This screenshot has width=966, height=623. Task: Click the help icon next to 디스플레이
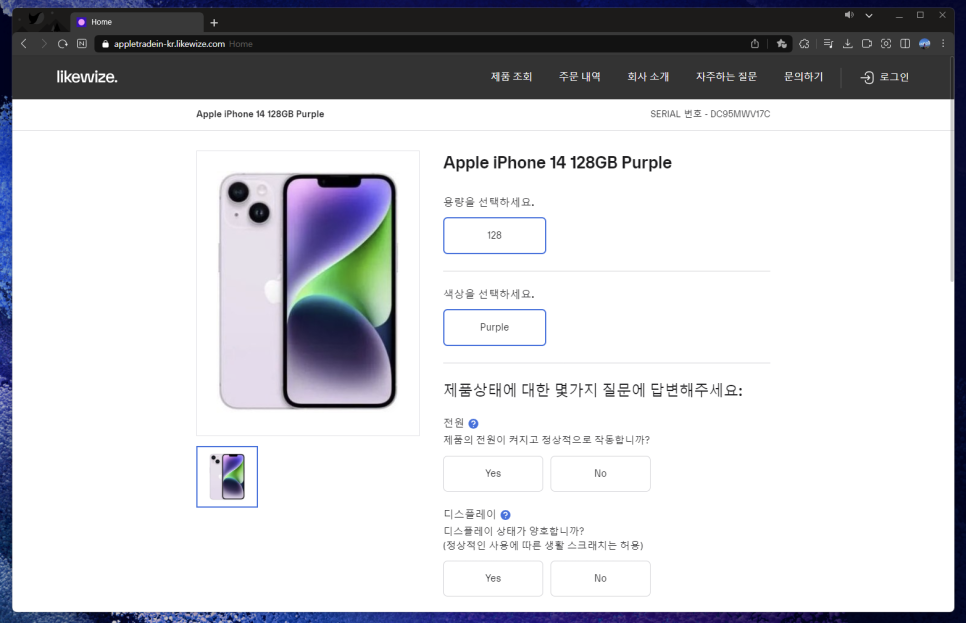tap(505, 515)
